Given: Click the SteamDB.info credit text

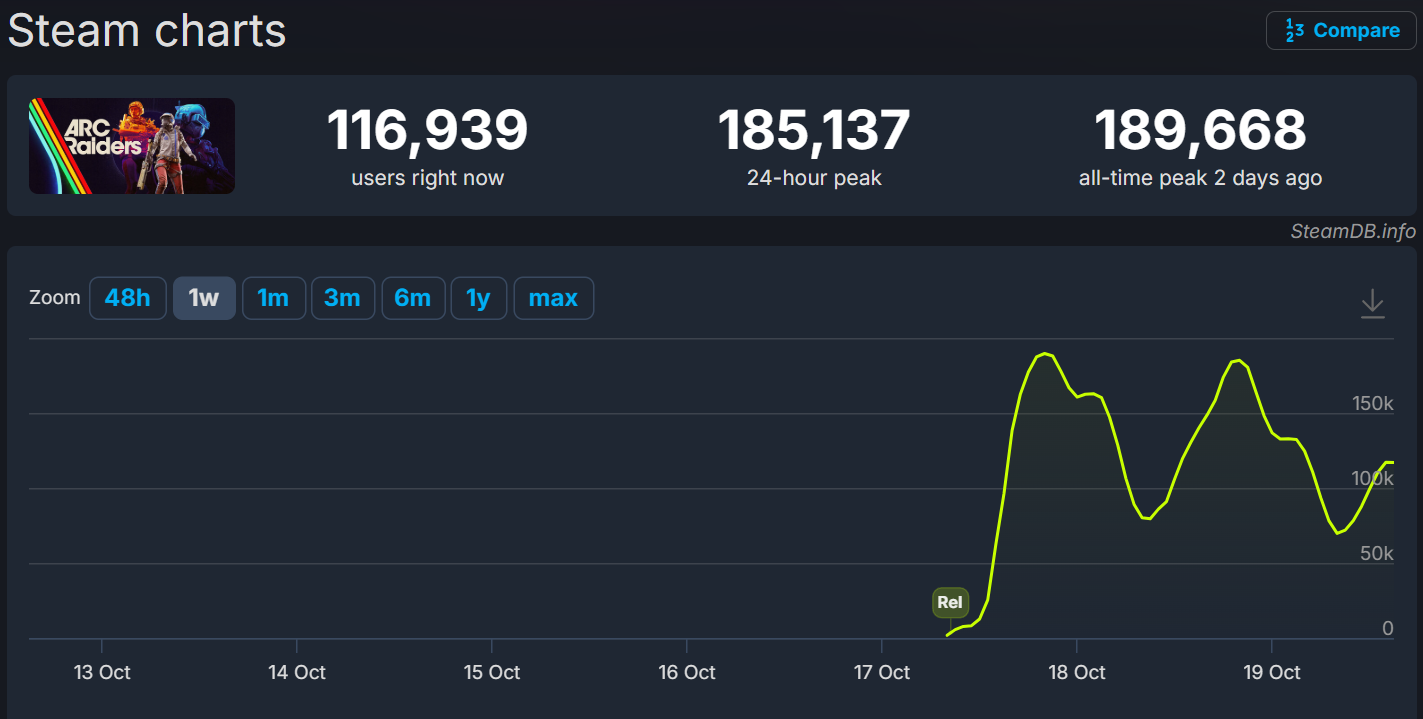Looking at the screenshot, I should coord(1353,231).
